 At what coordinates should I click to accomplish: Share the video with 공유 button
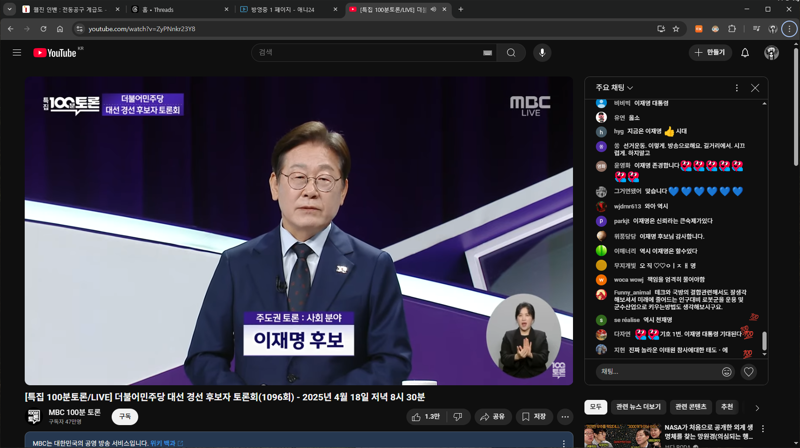(492, 417)
